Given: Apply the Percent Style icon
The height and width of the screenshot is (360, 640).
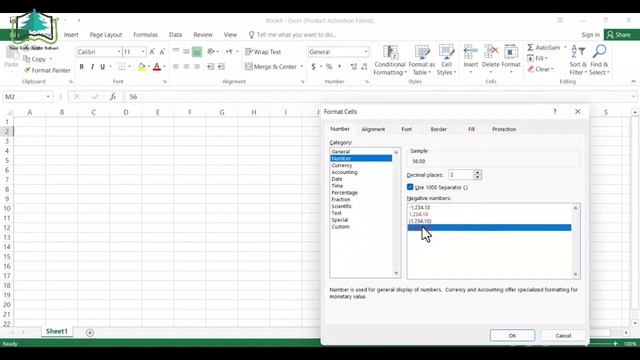Looking at the screenshot, I should pos(329,67).
